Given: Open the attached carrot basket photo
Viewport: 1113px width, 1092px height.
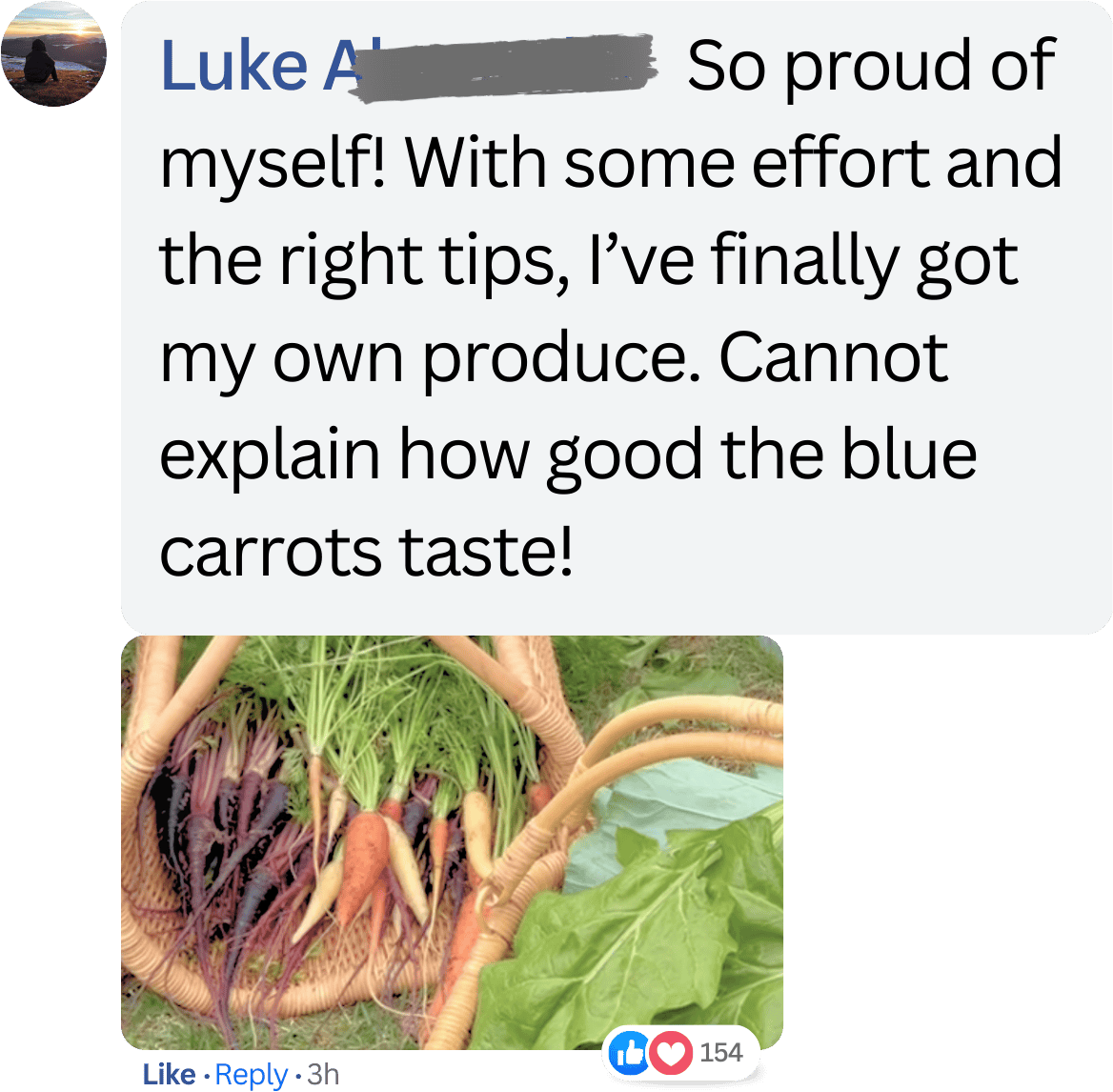Looking at the screenshot, I should click(452, 842).
